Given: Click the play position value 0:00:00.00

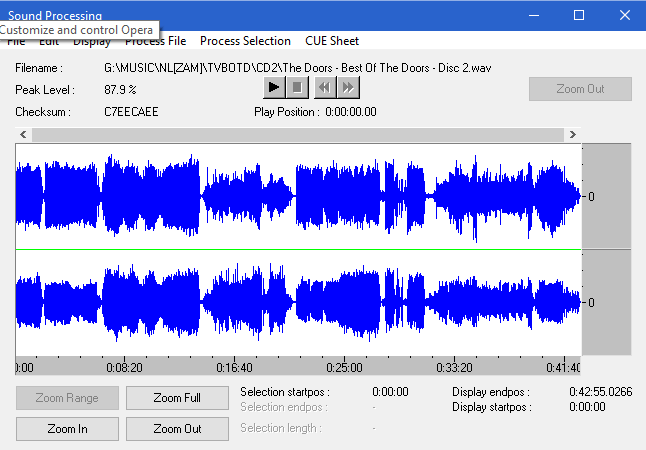Looking at the screenshot, I should 351,112.
